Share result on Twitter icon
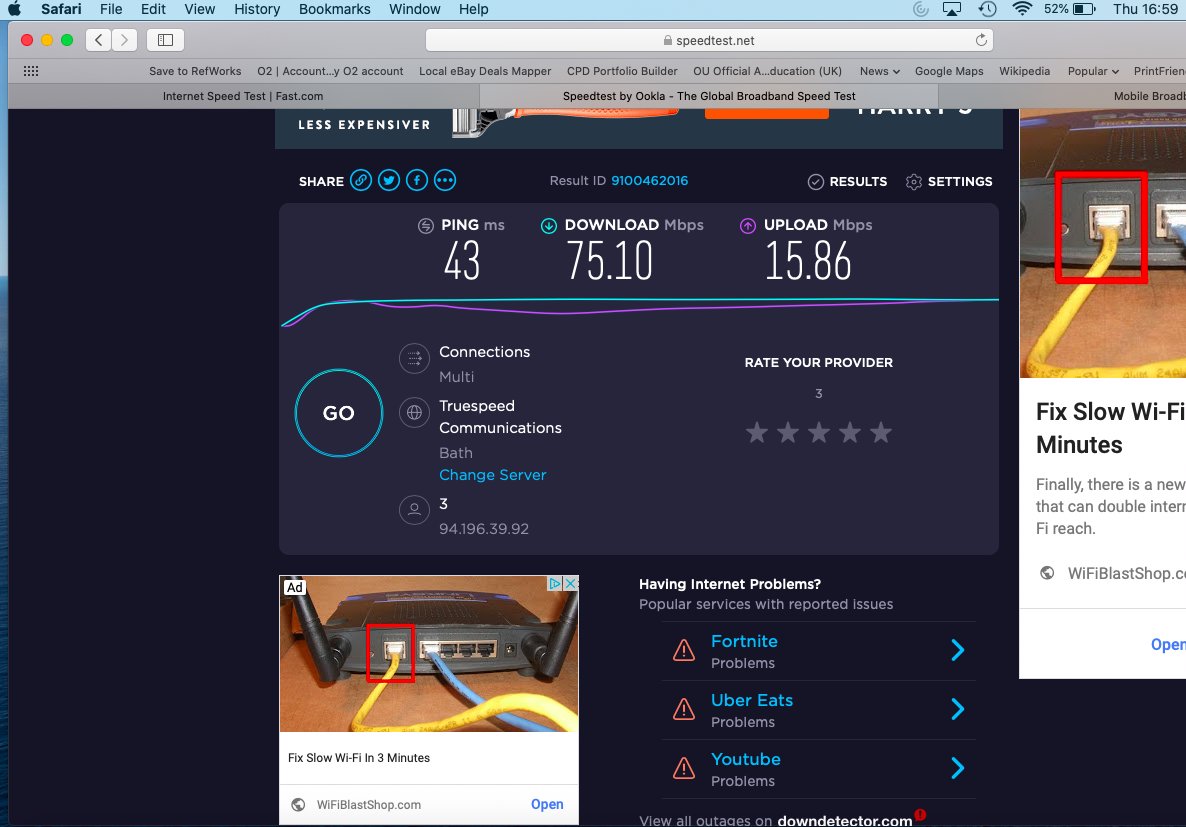Screen dimensions: 1186x827 pyautogui.click(x=389, y=181)
